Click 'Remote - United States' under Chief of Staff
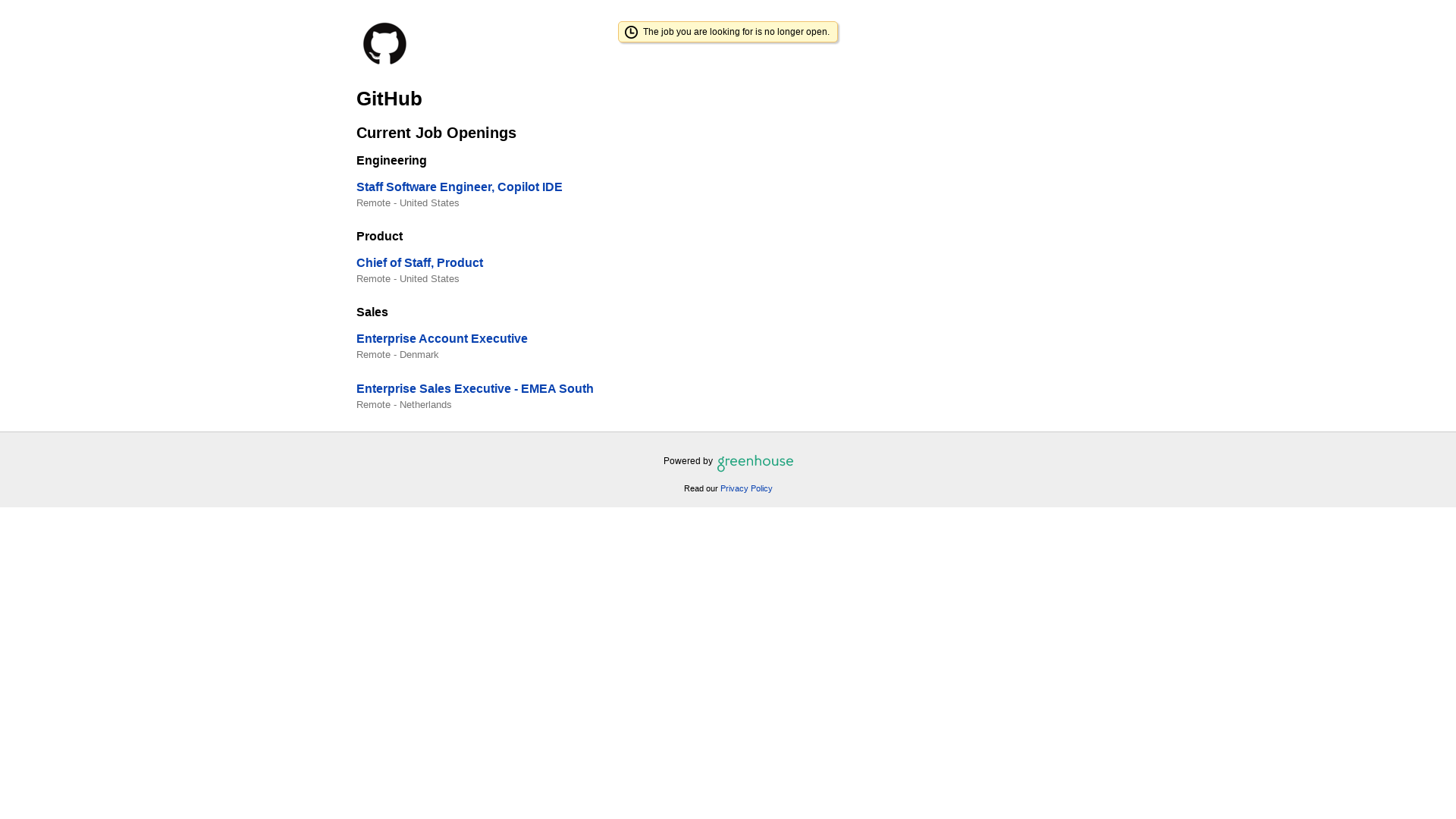The height and width of the screenshot is (819, 1456). 407,279
